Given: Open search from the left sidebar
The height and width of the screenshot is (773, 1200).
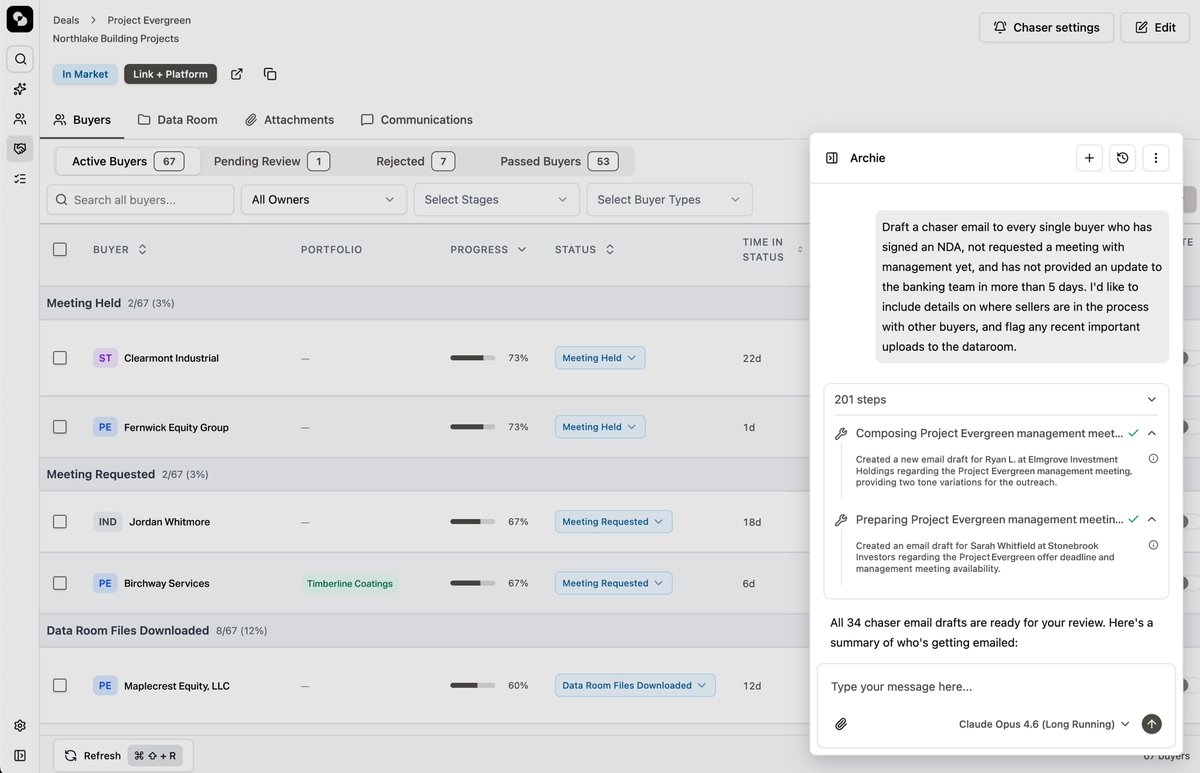Looking at the screenshot, I should pos(20,59).
